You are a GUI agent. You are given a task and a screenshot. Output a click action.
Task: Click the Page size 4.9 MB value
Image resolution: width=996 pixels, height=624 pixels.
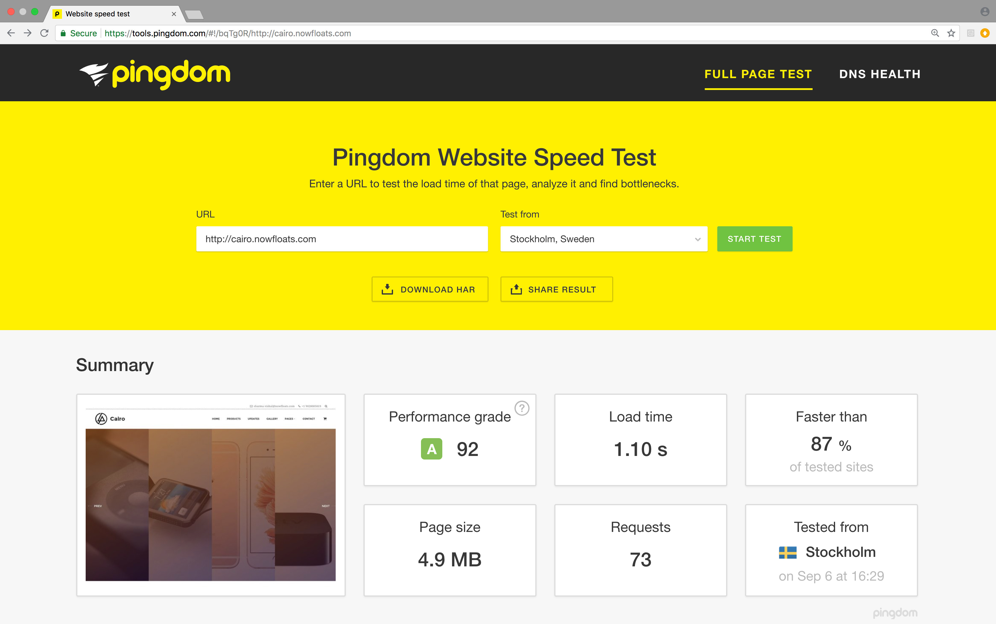point(450,560)
